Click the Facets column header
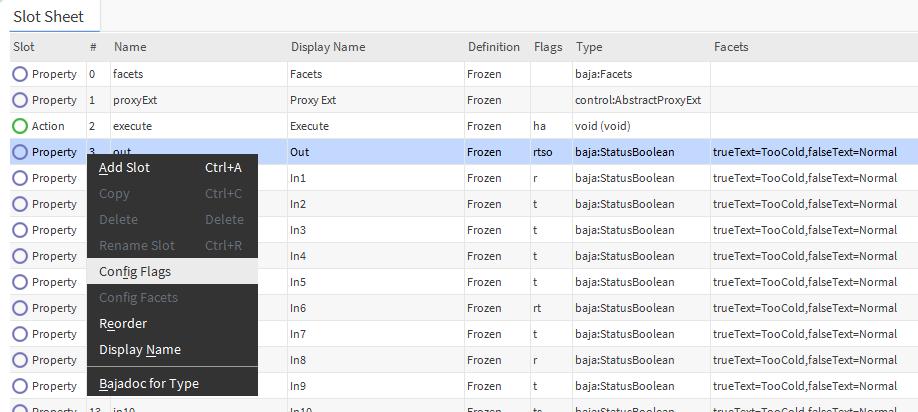The height and width of the screenshot is (412, 918). click(x=731, y=47)
